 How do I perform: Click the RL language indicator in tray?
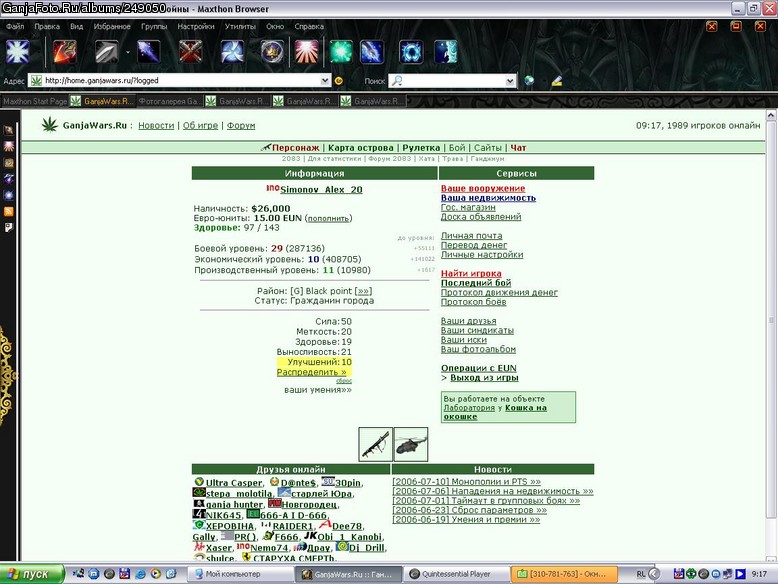(641, 574)
